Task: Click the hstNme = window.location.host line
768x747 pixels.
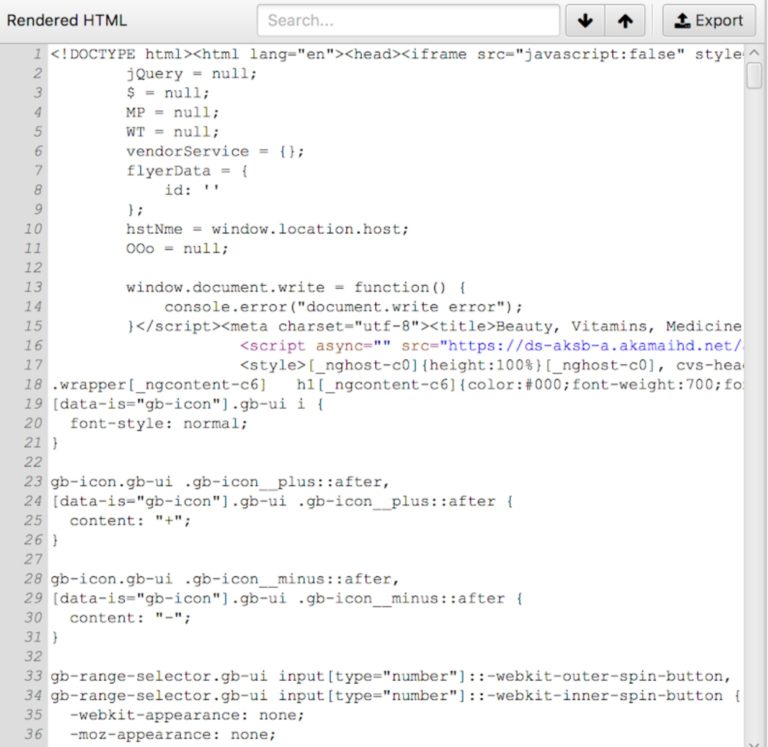Action: 267,229
